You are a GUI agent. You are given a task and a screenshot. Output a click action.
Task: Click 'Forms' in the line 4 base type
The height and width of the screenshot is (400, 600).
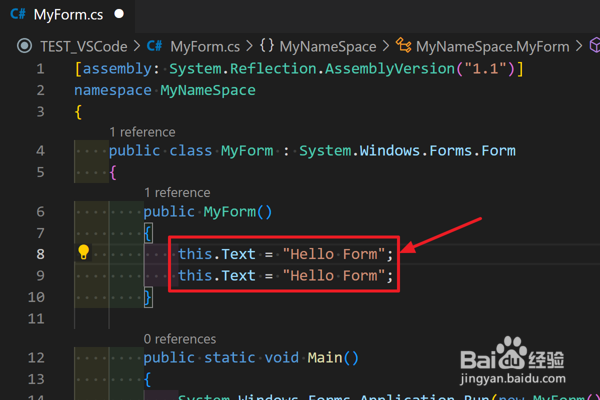pyautogui.click(x=451, y=151)
